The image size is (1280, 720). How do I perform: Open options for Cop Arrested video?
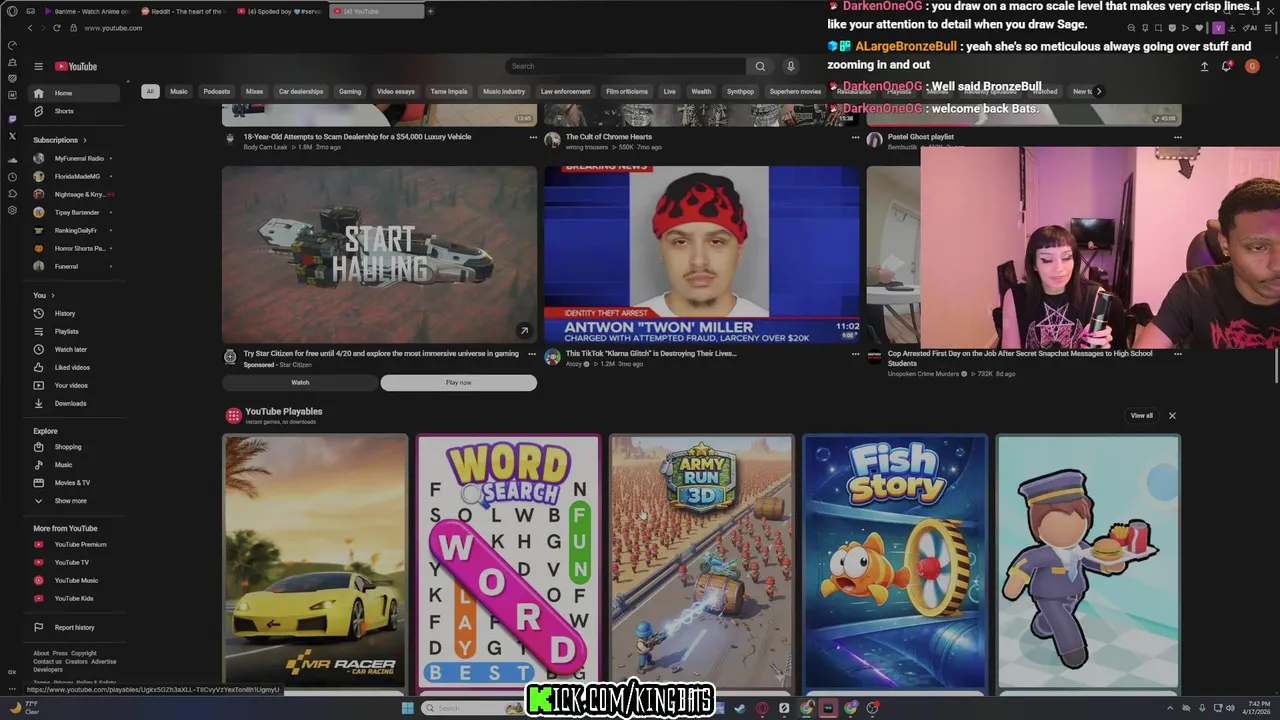(x=1177, y=354)
